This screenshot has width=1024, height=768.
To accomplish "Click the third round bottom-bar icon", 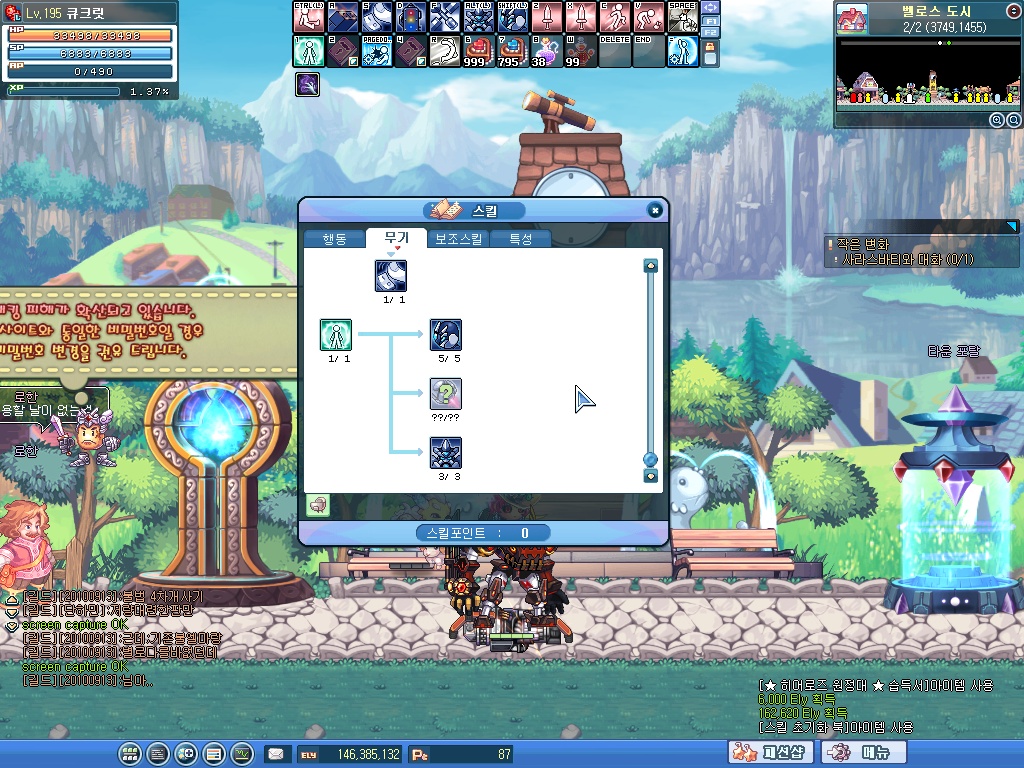I will pyautogui.click(x=186, y=754).
